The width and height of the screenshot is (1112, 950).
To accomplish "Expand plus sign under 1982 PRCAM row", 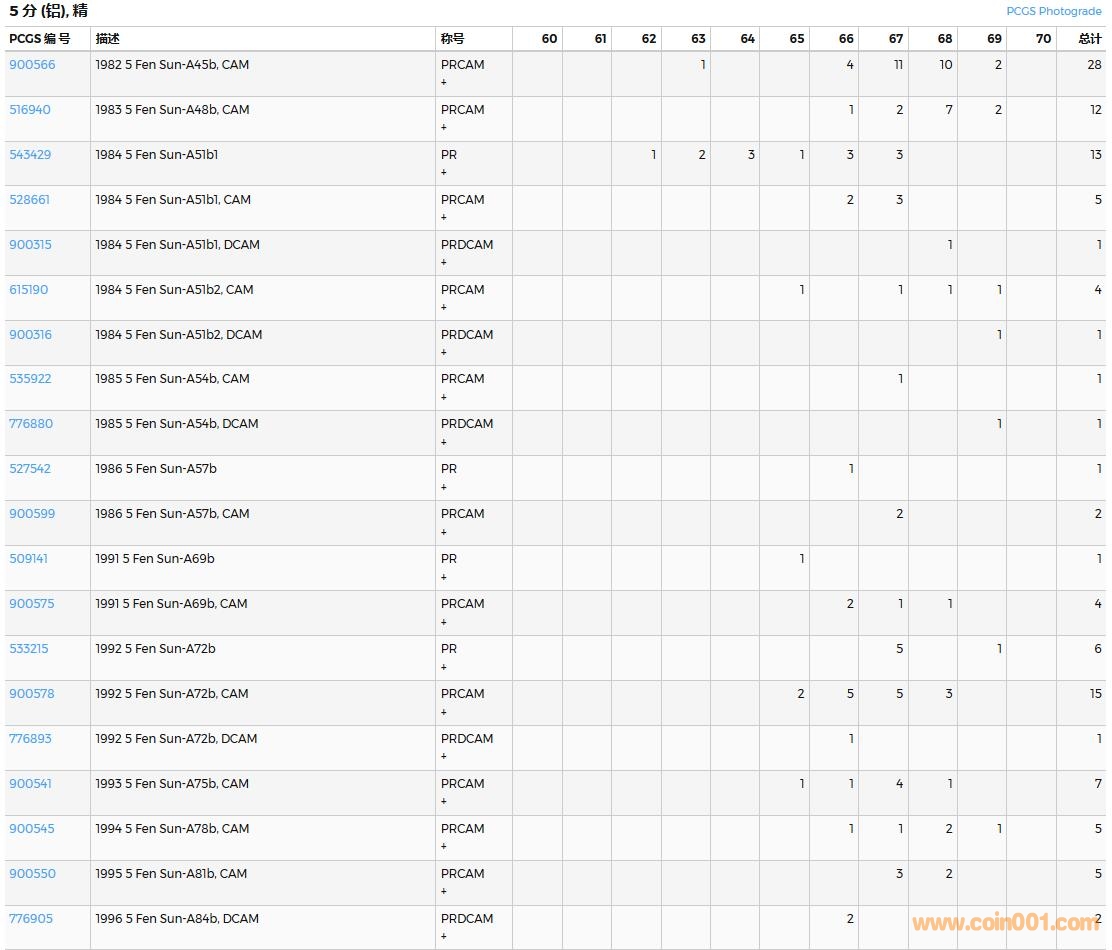I will click(x=444, y=83).
